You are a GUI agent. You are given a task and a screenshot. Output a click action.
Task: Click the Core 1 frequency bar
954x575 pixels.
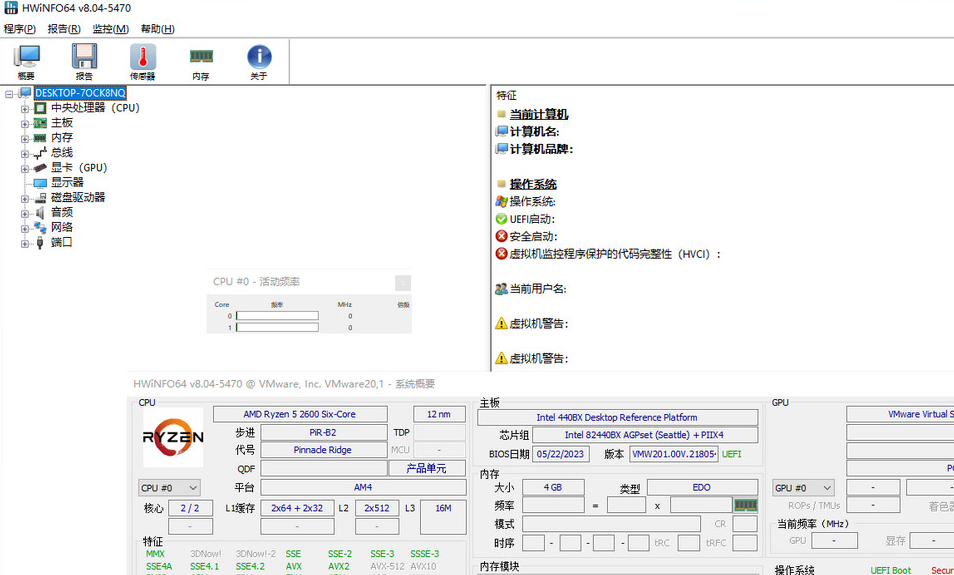[x=277, y=327]
